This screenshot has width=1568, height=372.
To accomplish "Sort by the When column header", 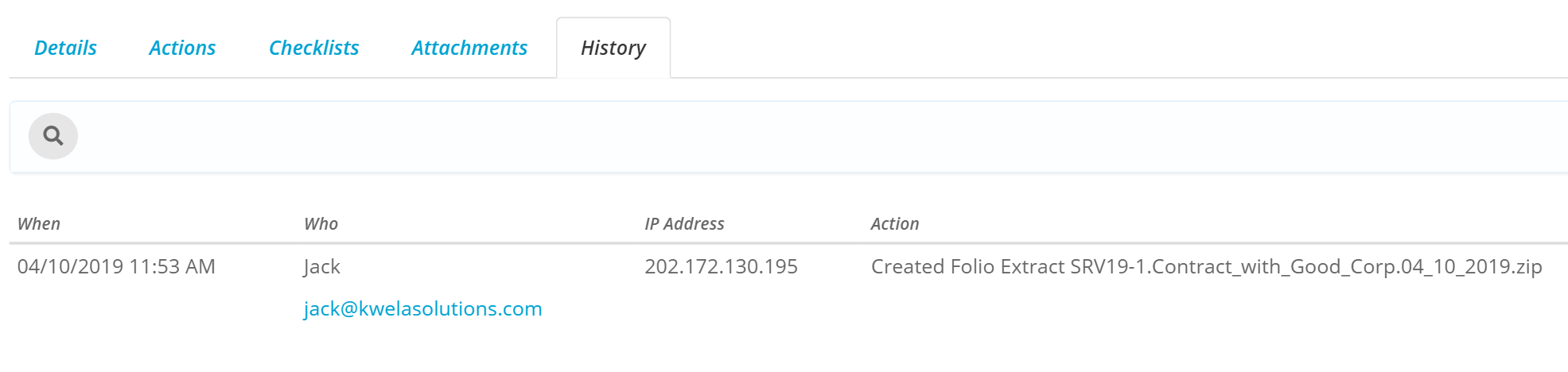I will 39,224.
